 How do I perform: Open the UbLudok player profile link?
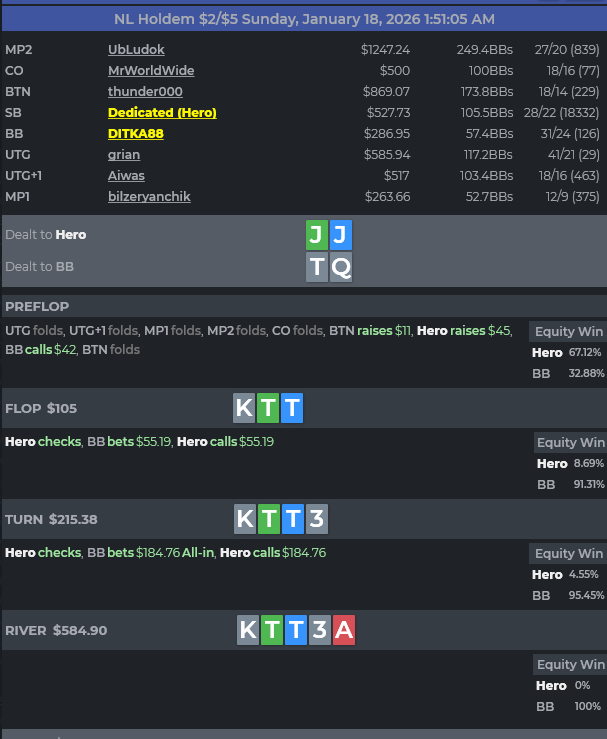136,49
